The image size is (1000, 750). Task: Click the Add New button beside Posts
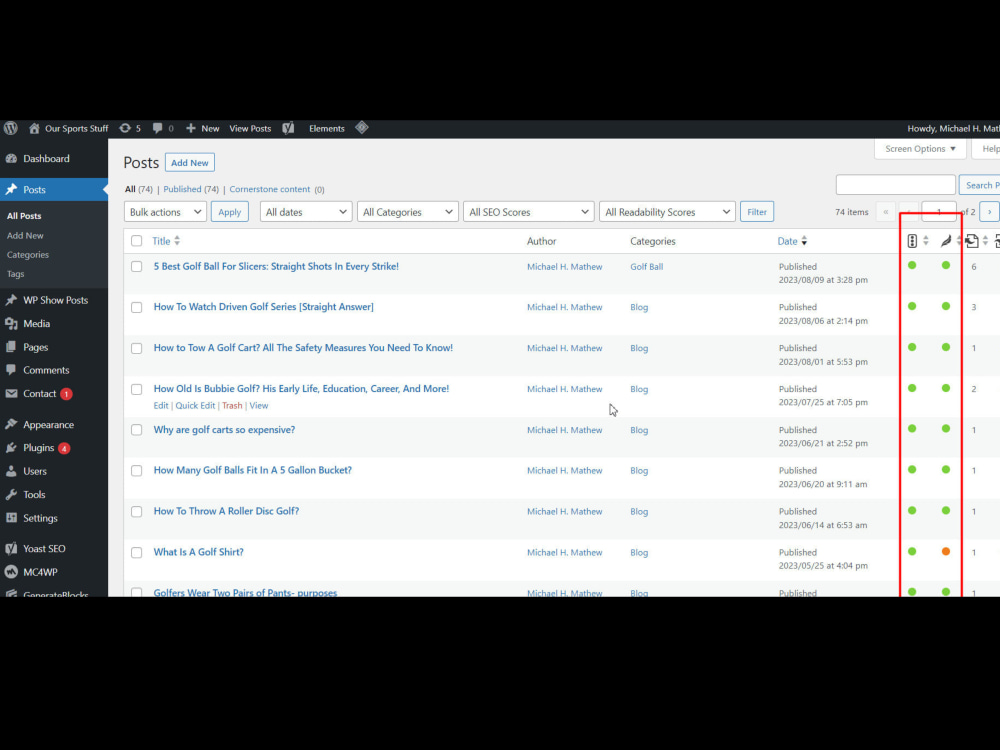[x=189, y=163]
